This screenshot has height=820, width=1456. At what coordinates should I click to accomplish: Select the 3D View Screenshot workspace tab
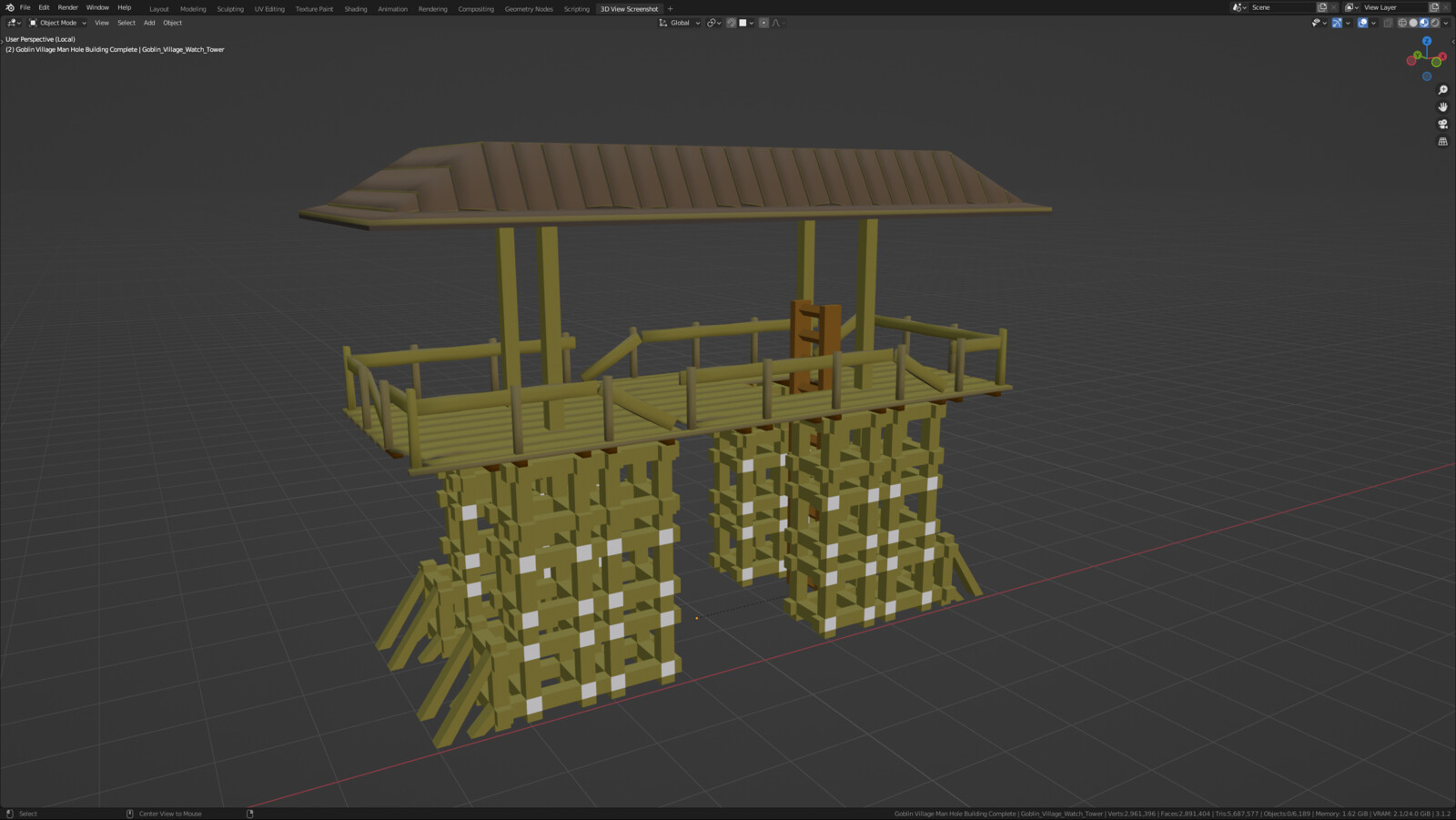pyautogui.click(x=629, y=9)
